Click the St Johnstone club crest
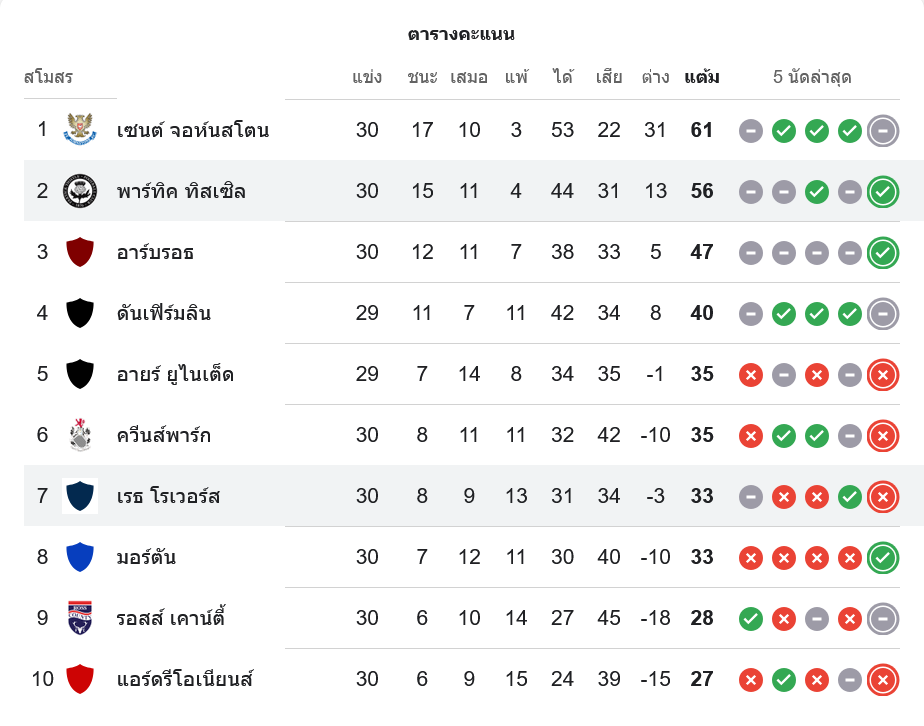Screen dimensions: 924x726 tap(80, 130)
